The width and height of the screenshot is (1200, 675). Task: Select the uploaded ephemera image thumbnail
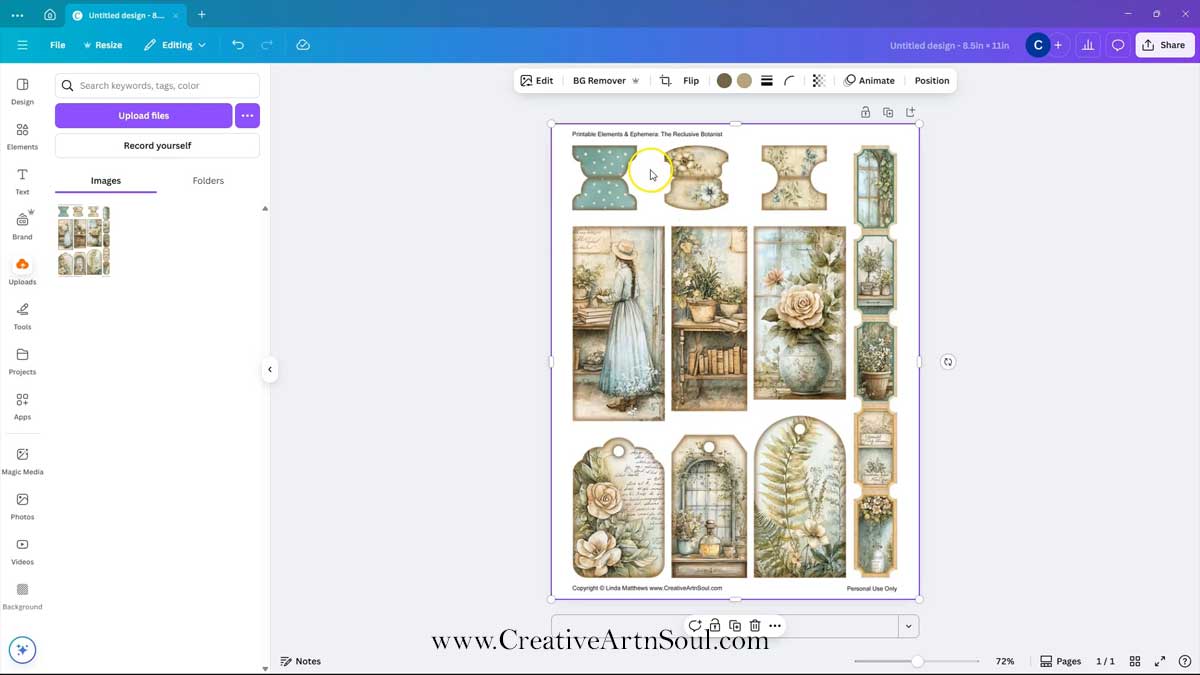[x=84, y=240]
